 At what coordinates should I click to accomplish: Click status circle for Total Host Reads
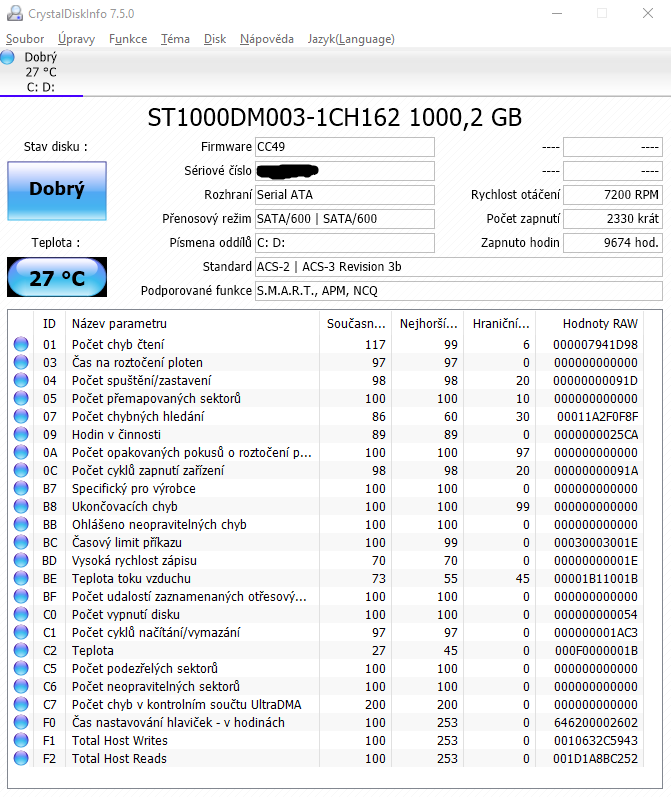click(21, 758)
